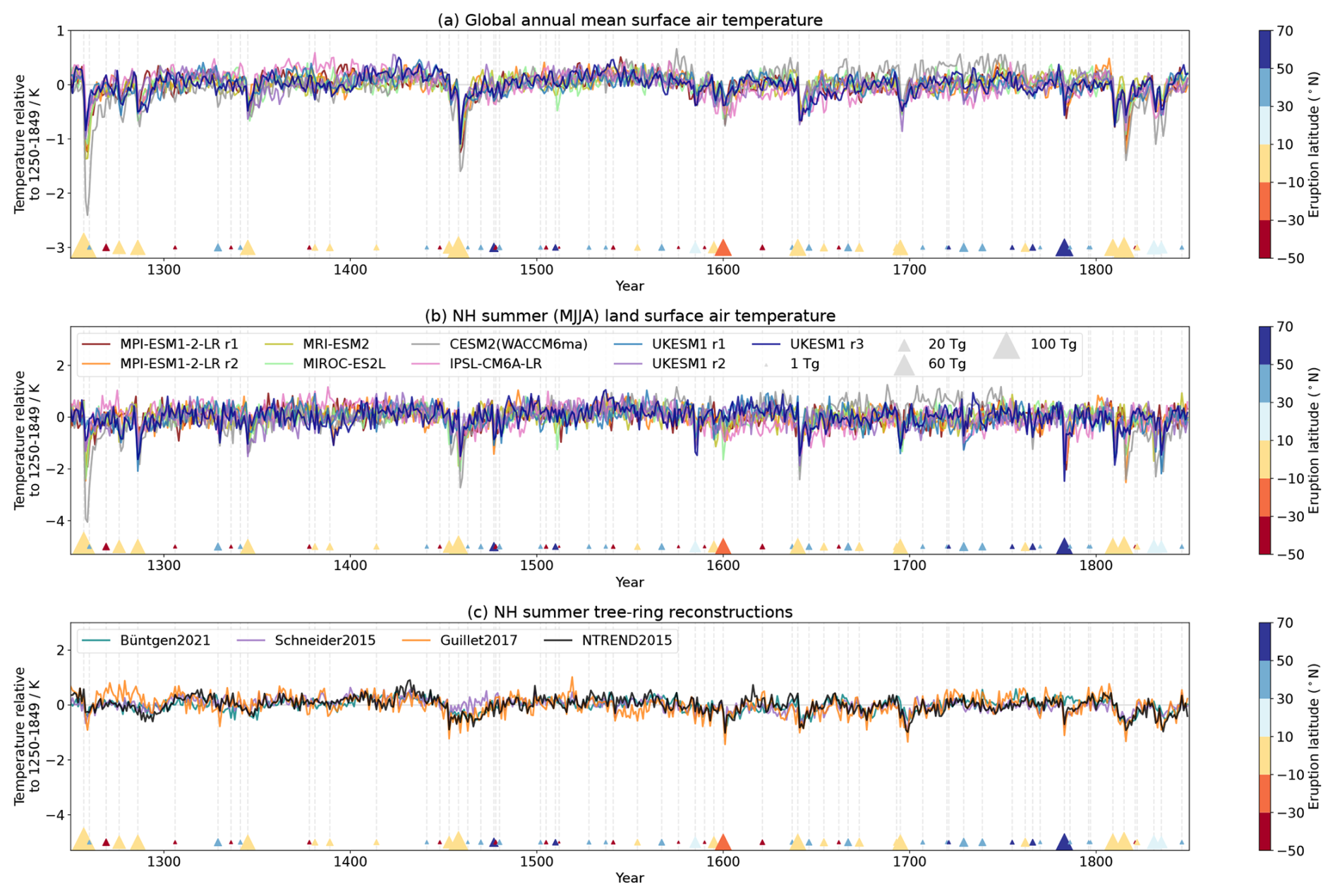Click the large dark blue triangle in panel (a)
Screen dimensions: 1335x896
click(x=1064, y=248)
